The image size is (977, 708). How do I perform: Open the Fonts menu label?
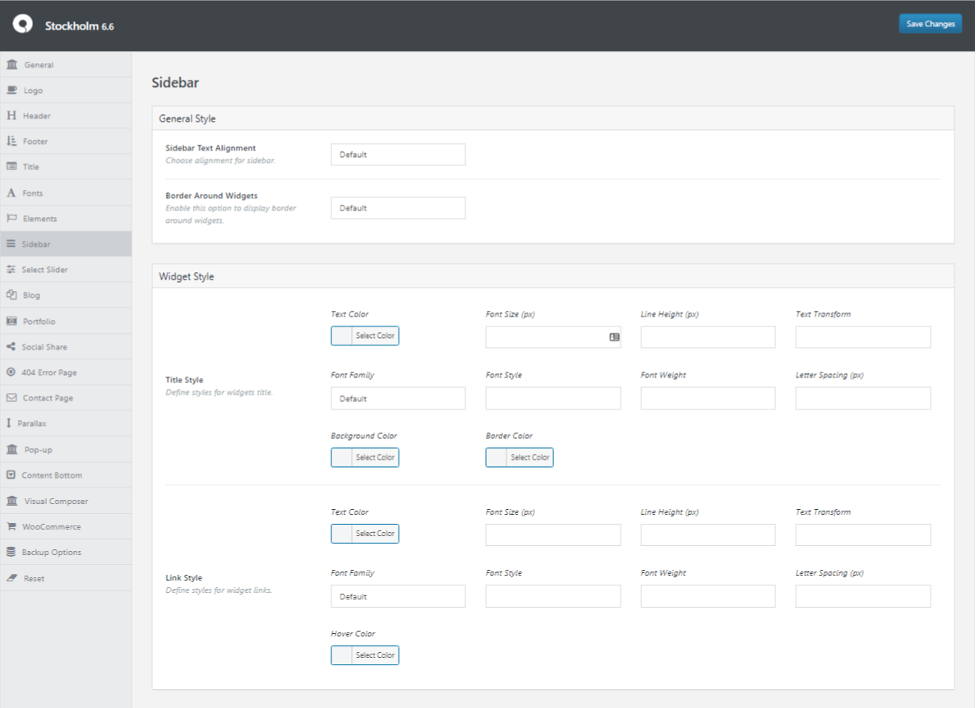(x=32, y=193)
